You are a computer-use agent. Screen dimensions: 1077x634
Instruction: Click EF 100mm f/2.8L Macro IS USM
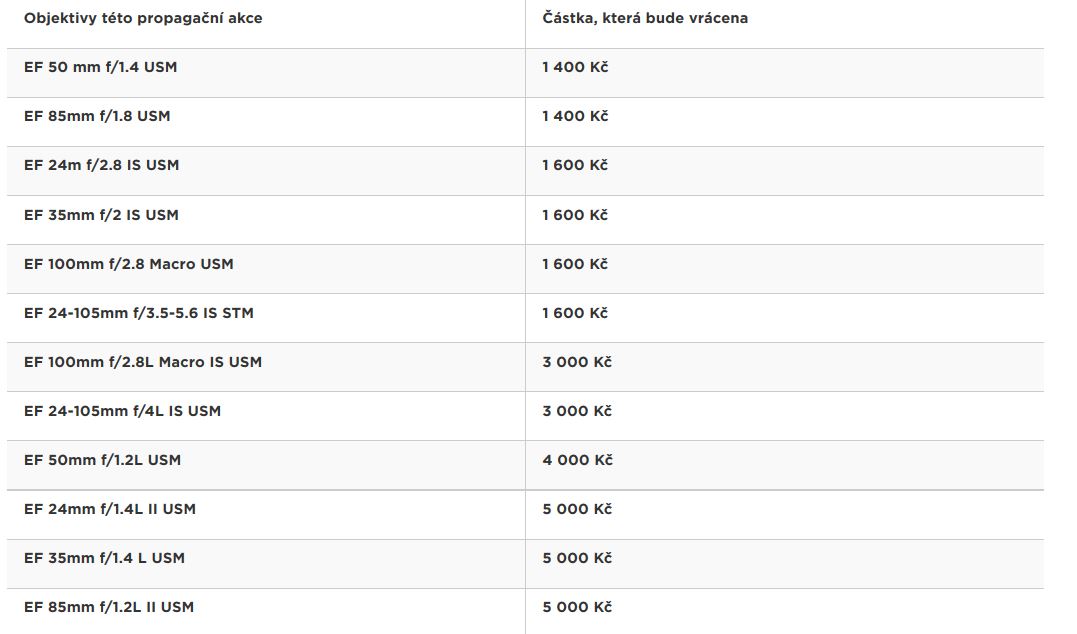(143, 362)
